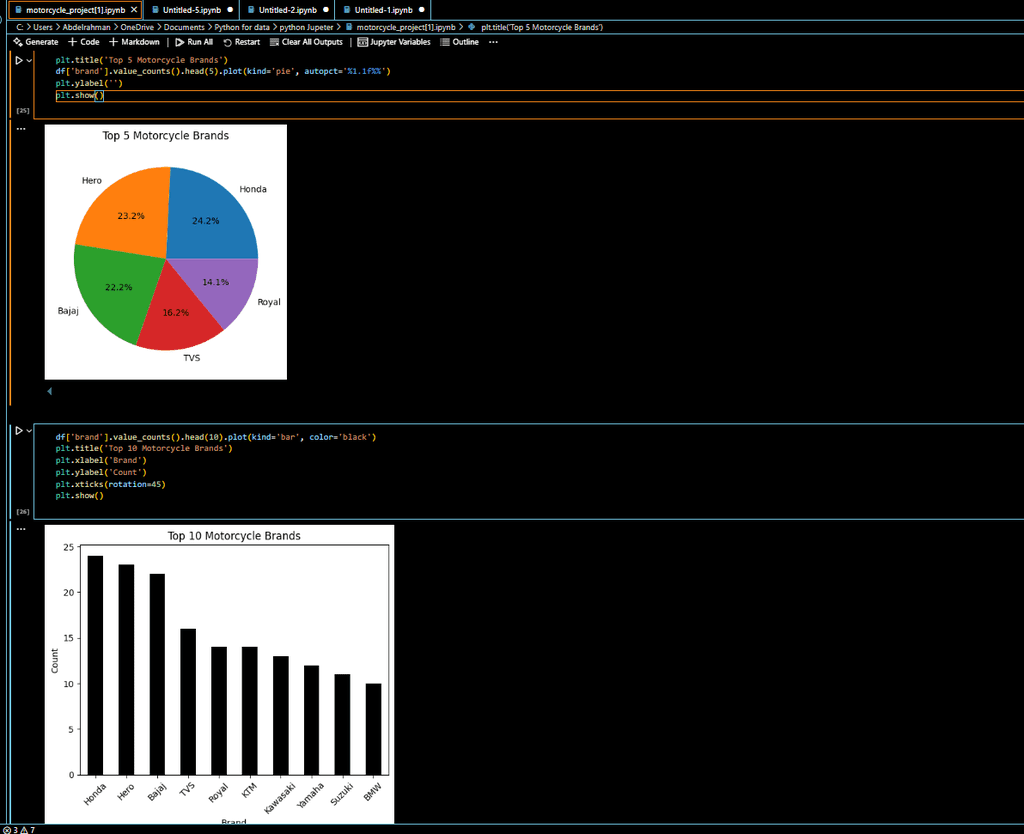This screenshot has width=1024, height=834.
Task: Click the BMW bar in the bar chart
Action: coord(374,730)
